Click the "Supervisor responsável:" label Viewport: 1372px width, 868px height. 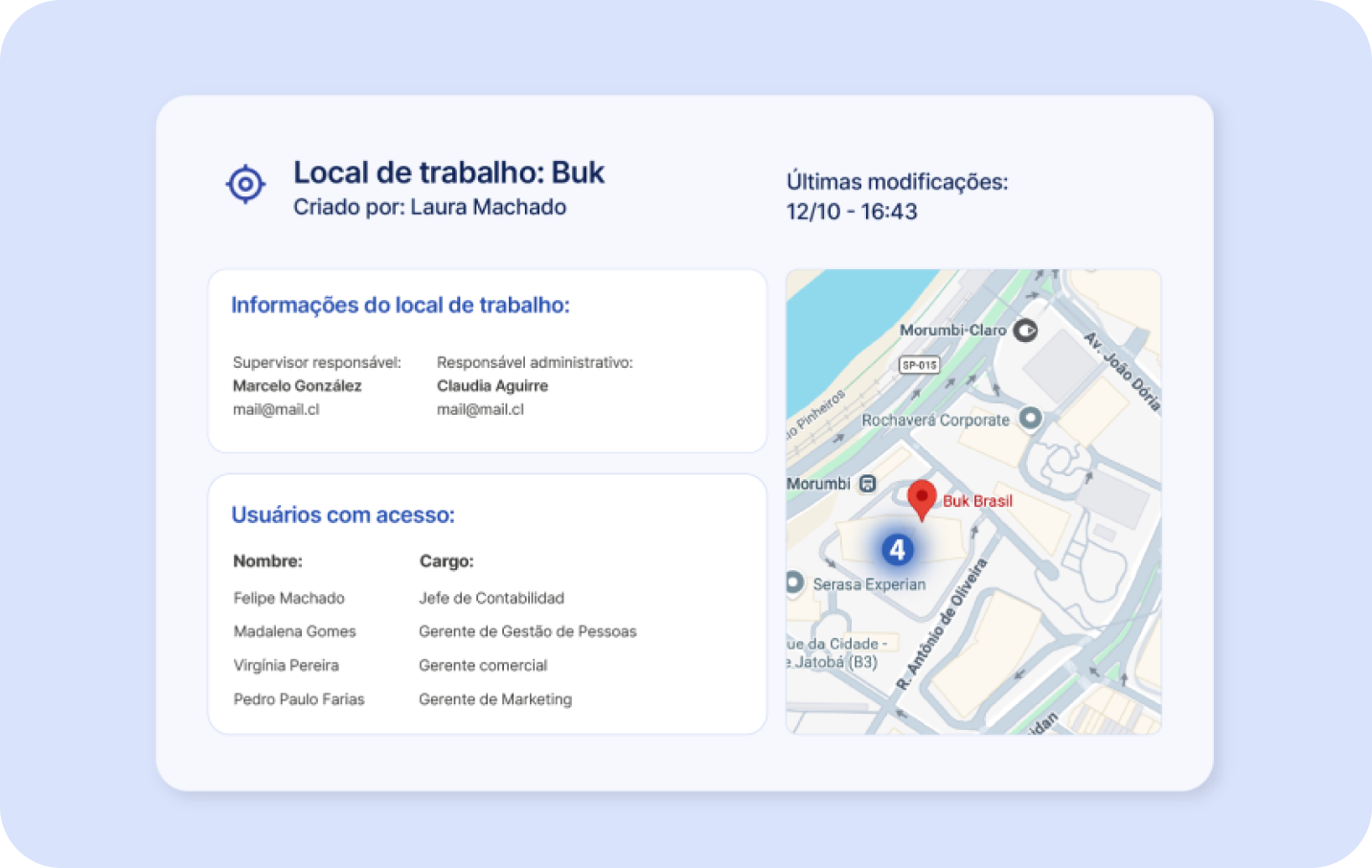pos(317,362)
